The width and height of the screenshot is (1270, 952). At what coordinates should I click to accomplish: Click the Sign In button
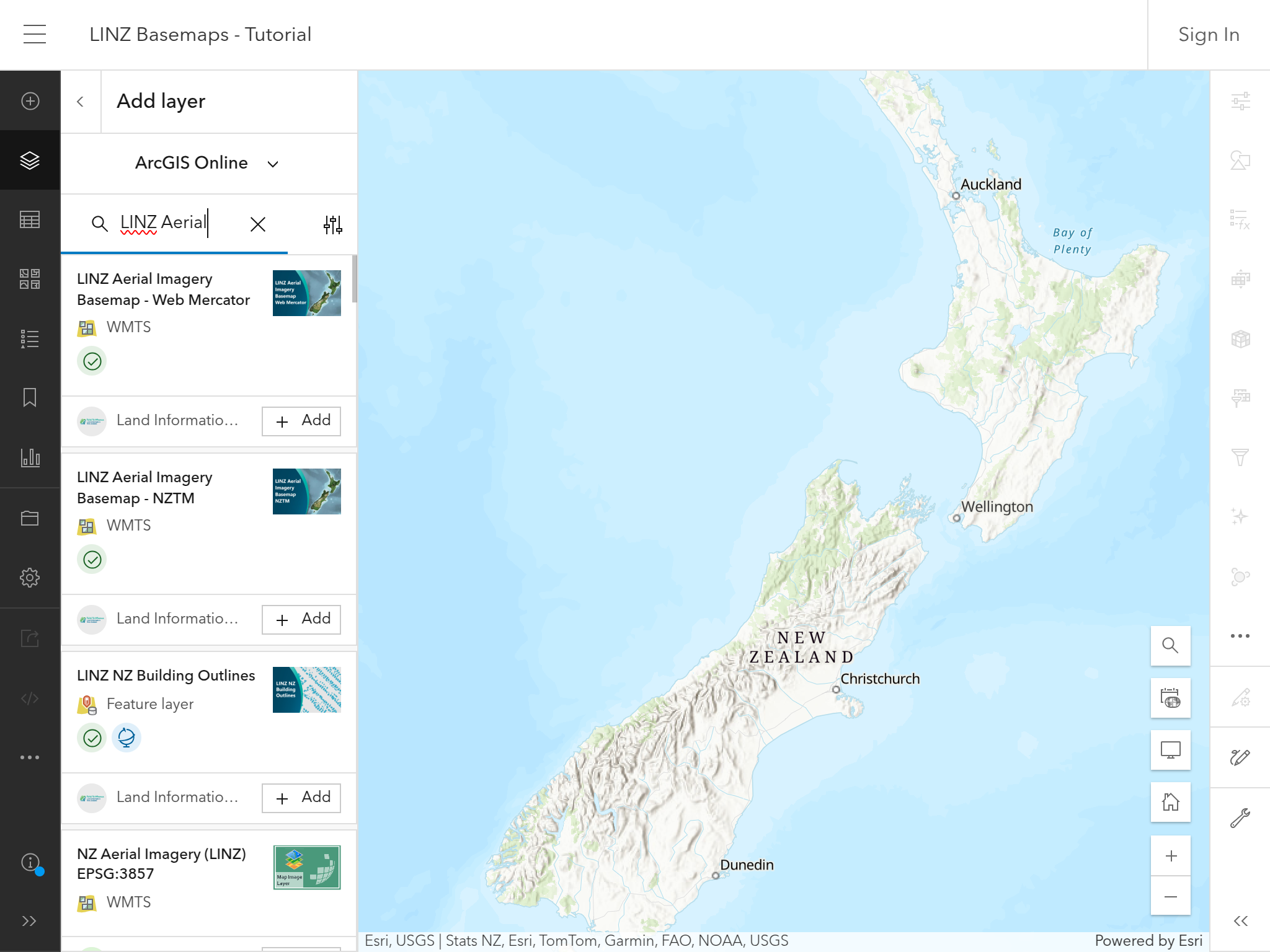pyautogui.click(x=1208, y=34)
